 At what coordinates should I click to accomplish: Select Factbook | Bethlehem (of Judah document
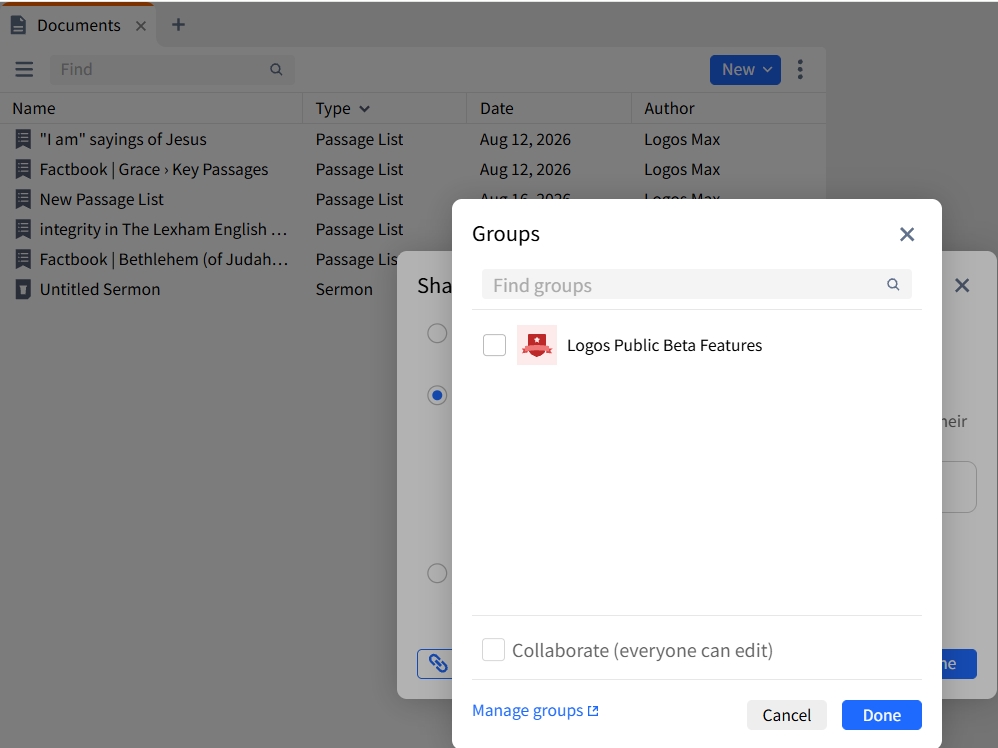164,259
